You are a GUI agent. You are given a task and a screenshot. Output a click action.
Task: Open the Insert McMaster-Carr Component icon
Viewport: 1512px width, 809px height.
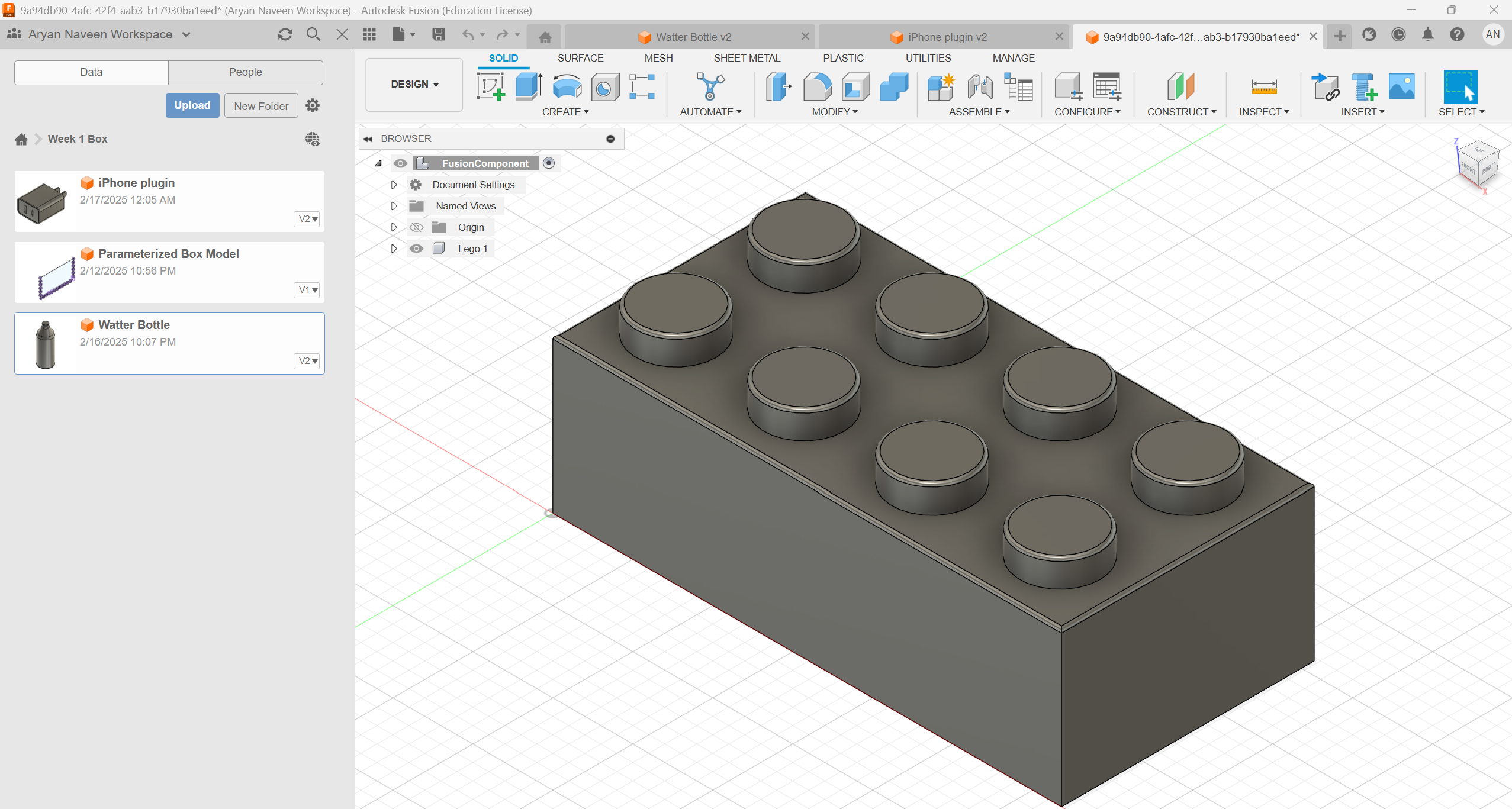pos(1363,87)
